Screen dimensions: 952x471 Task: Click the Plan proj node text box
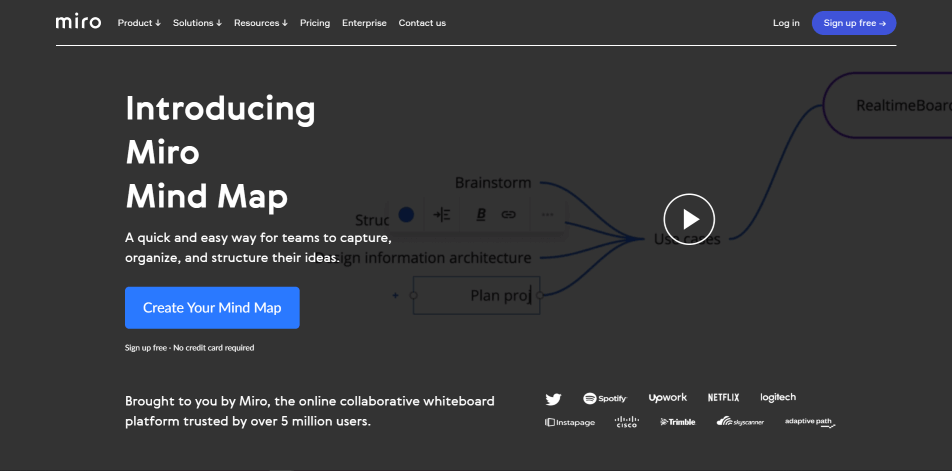tap(476, 295)
